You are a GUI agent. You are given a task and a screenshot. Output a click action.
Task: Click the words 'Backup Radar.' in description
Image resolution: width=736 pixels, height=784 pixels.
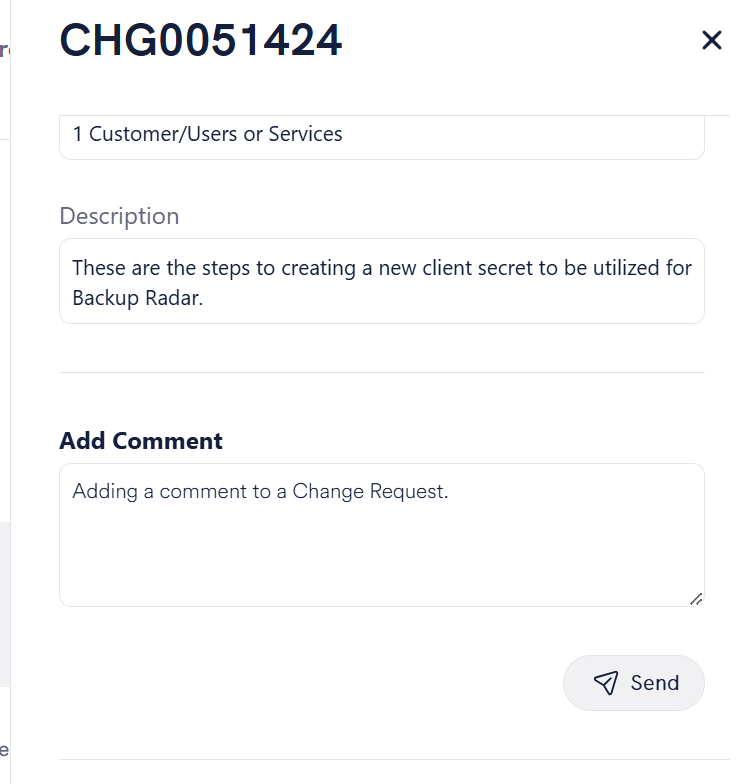point(138,298)
